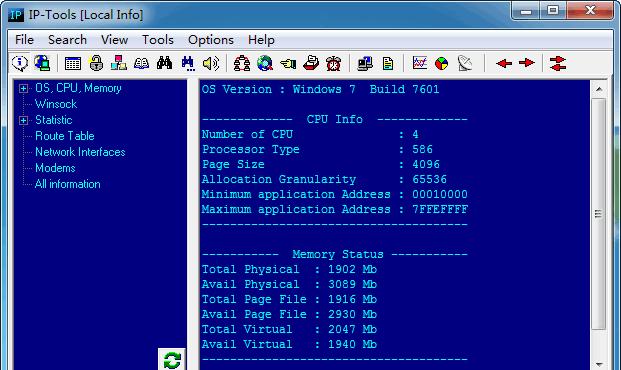This screenshot has height=370, width=621.
Task: Open the pie chart Host Monitor tool
Action: [x=442, y=63]
